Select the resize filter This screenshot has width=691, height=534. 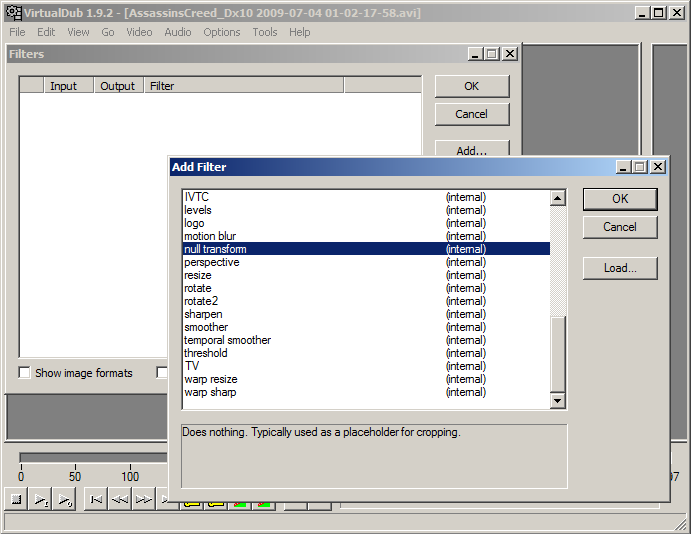(366, 275)
